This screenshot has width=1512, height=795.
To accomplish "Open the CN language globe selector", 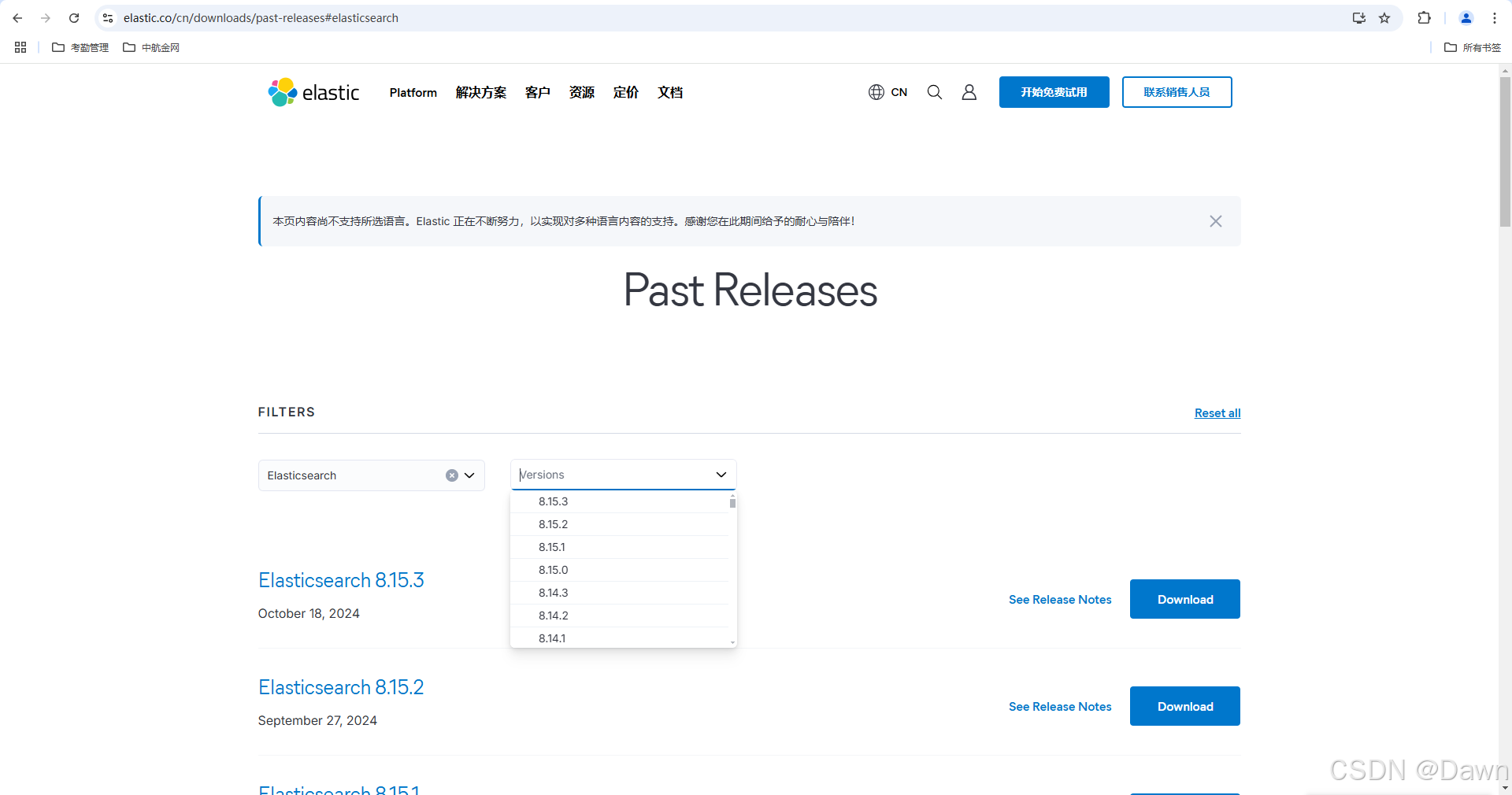I will 888,92.
